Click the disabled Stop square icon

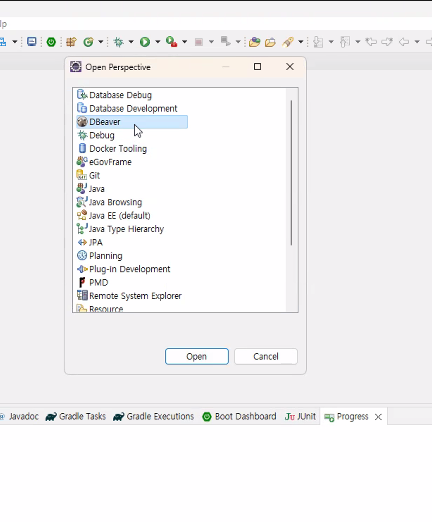point(198,42)
